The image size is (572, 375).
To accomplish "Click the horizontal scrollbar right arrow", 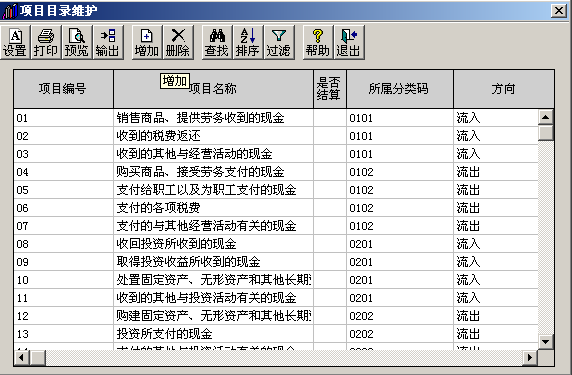I will [x=530, y=357].
